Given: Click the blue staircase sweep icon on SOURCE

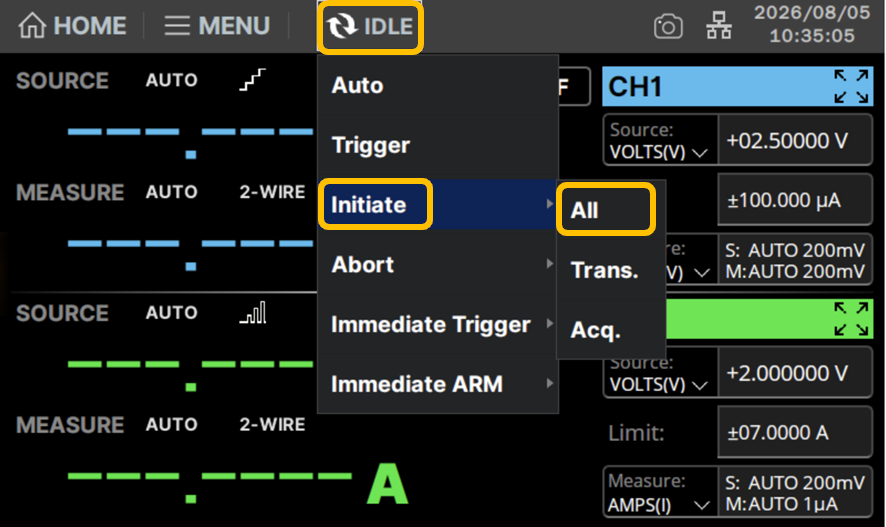Looking at the screenshot, I should [252, 80].
